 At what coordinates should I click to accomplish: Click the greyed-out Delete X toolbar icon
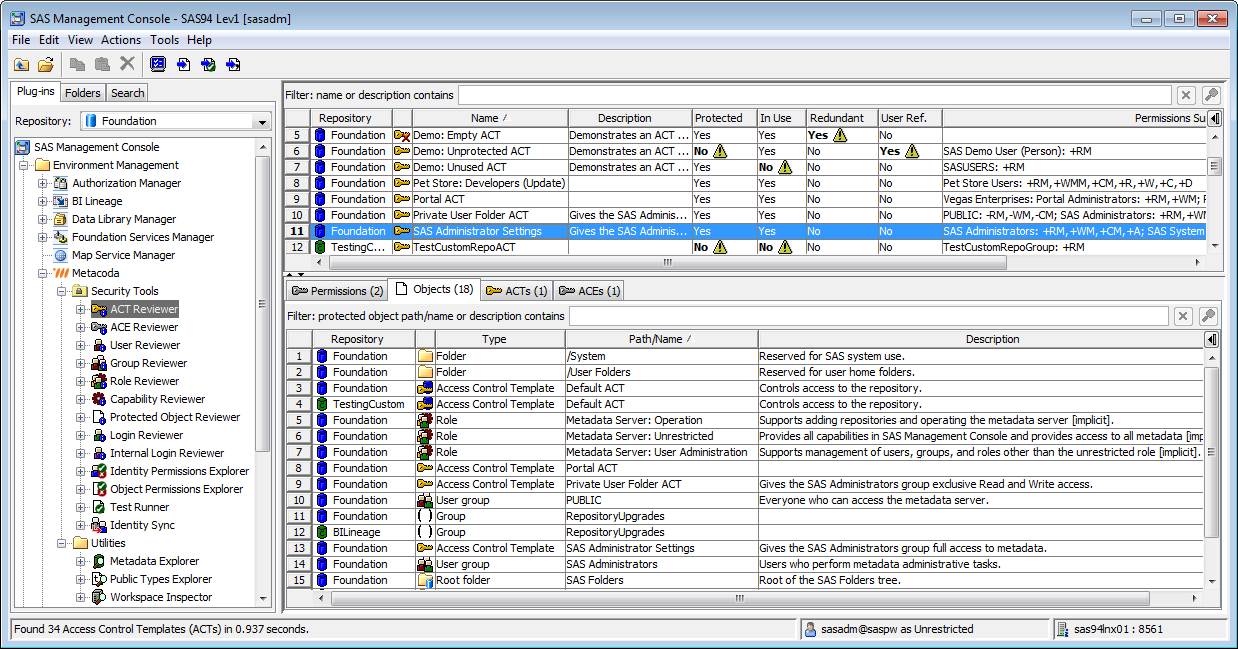click(127, 64)
